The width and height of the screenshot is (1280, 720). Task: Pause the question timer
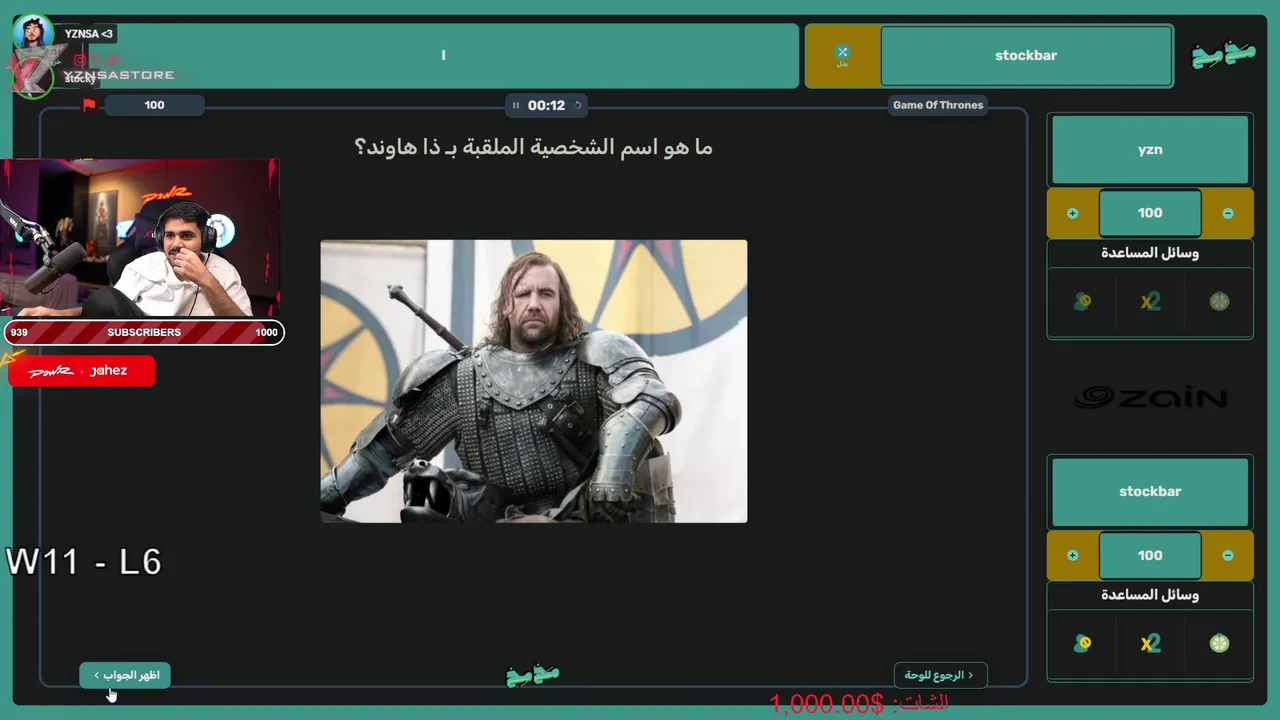516,105
